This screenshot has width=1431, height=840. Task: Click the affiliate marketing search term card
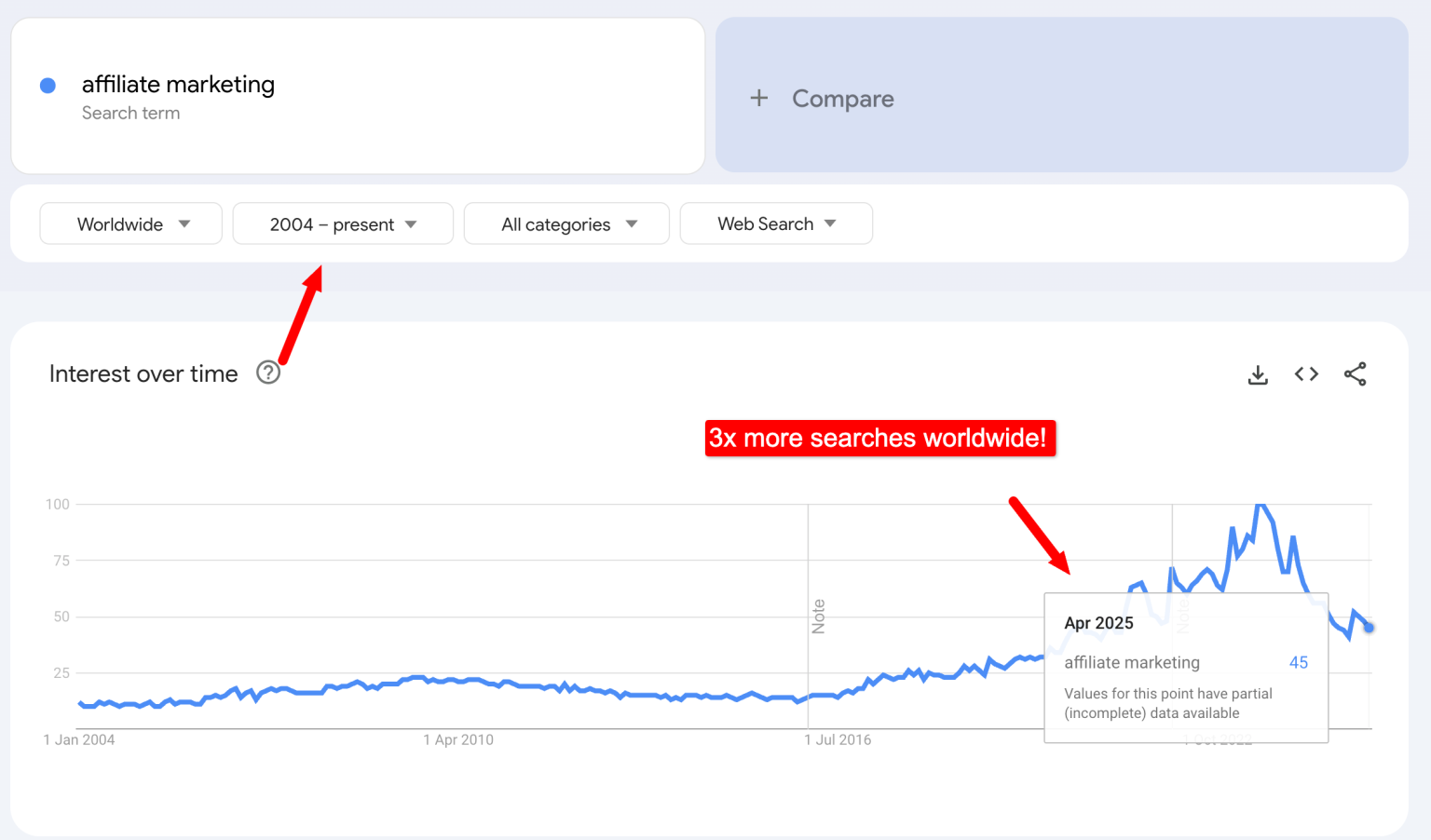point(358,96)
